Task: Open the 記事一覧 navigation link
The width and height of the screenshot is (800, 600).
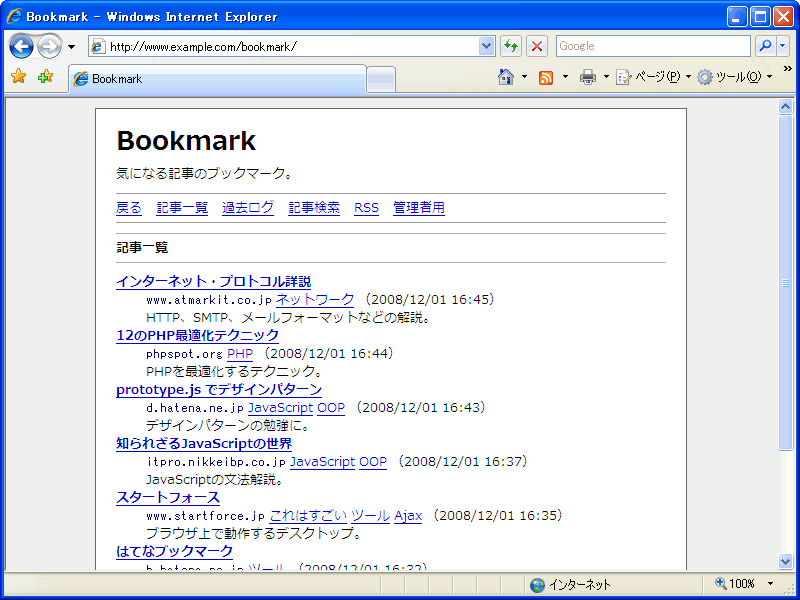Action: (182, 208)
